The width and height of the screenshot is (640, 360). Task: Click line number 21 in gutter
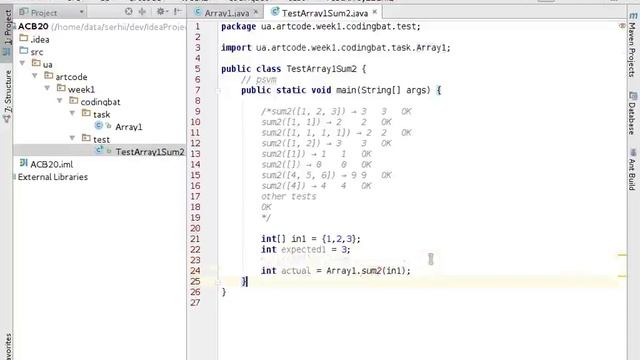195,239
